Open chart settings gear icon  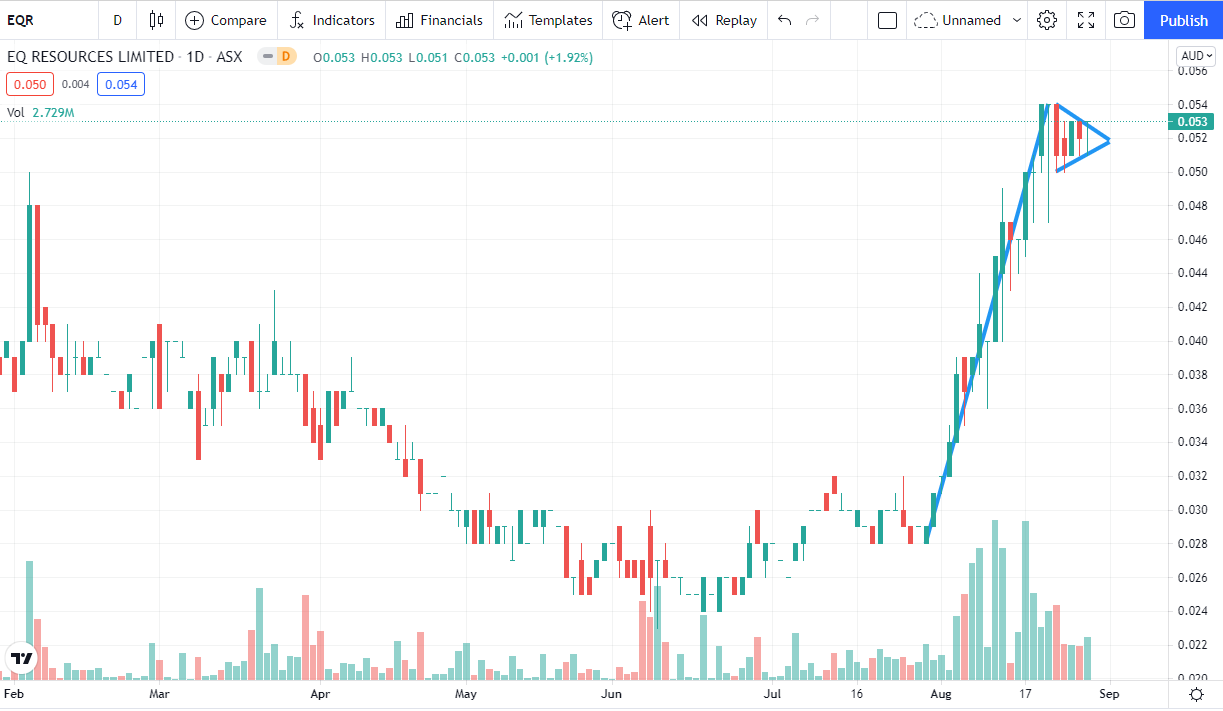(x=1047, y=20)
